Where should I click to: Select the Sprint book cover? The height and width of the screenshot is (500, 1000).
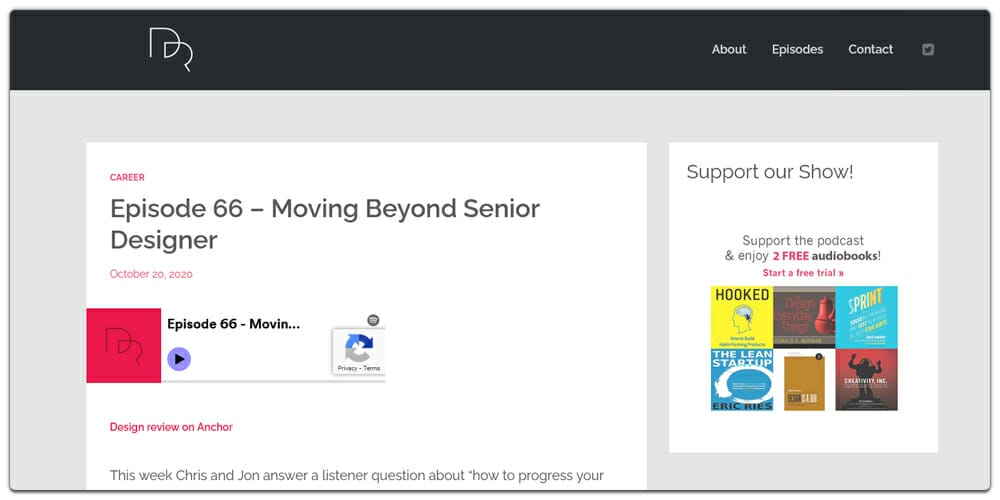click(x=866, y=317)
